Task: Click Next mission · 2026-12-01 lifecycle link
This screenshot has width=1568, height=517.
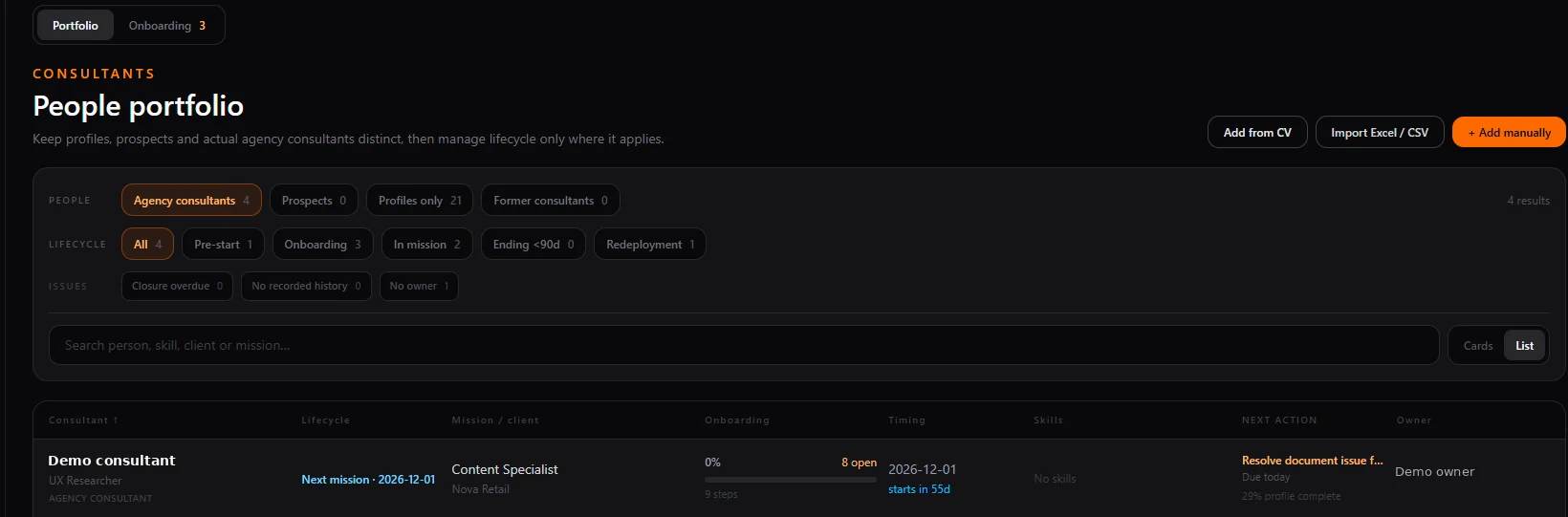Action: pos(368,480)
